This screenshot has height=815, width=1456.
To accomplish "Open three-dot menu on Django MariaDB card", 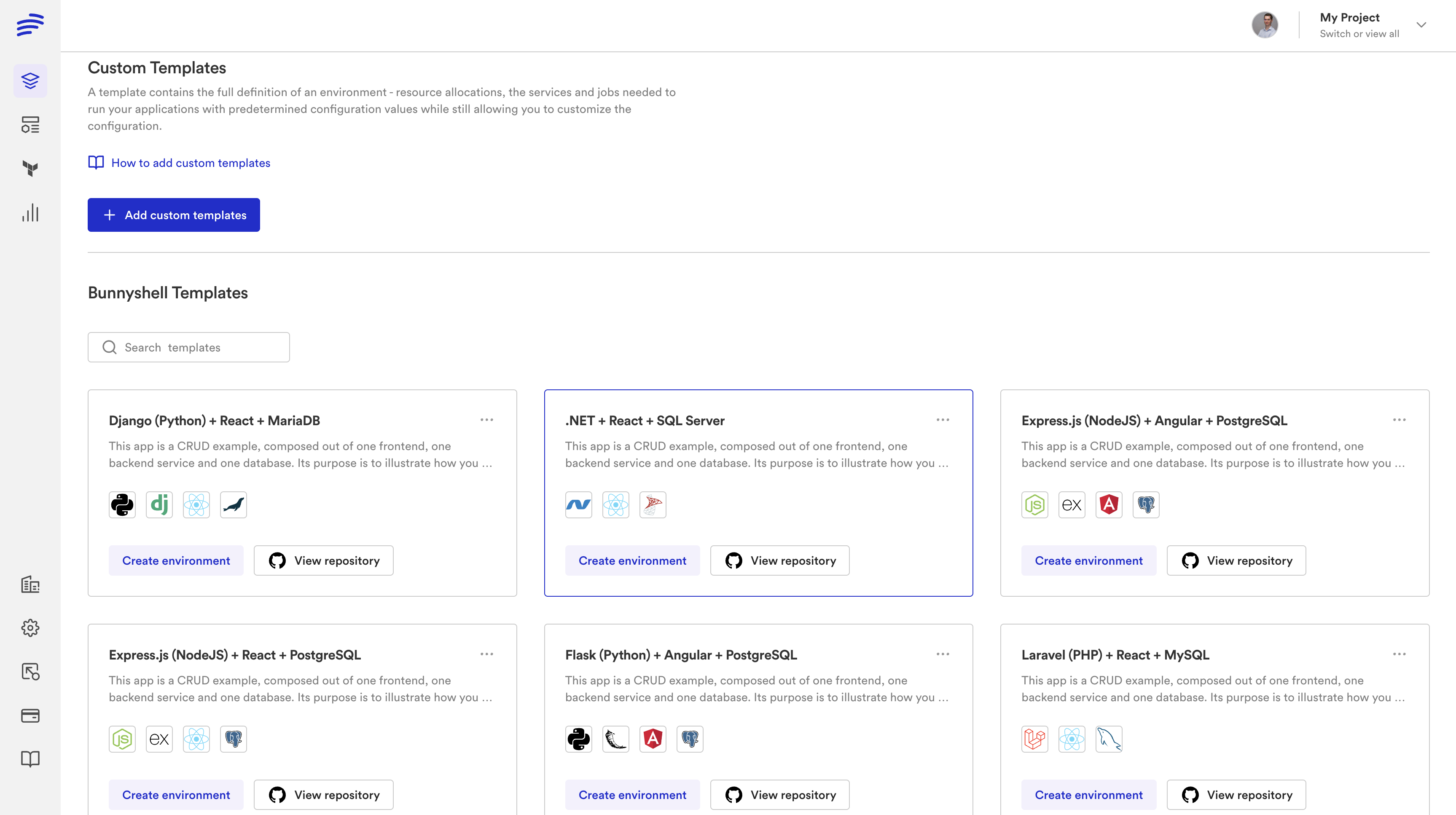I will point(486,420).
